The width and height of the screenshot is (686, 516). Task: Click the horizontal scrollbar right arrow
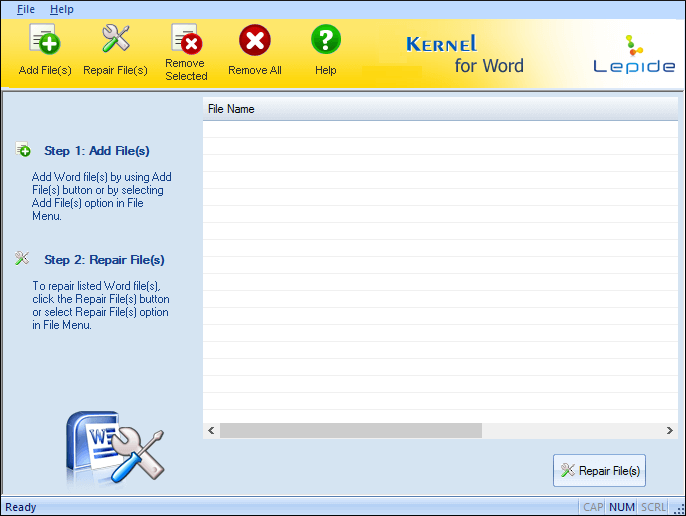(x=669, y=431)
